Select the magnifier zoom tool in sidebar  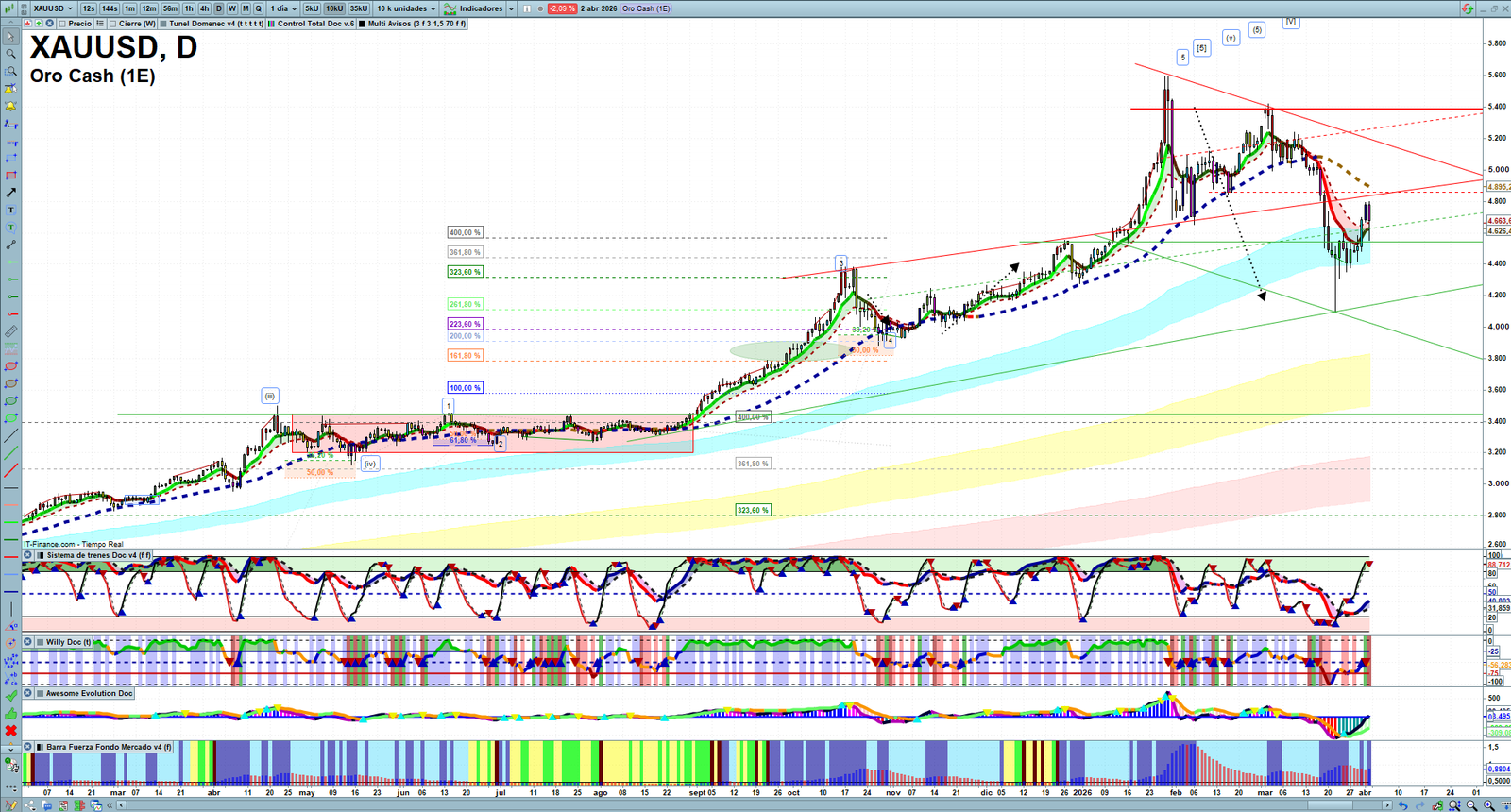[11, 54]
